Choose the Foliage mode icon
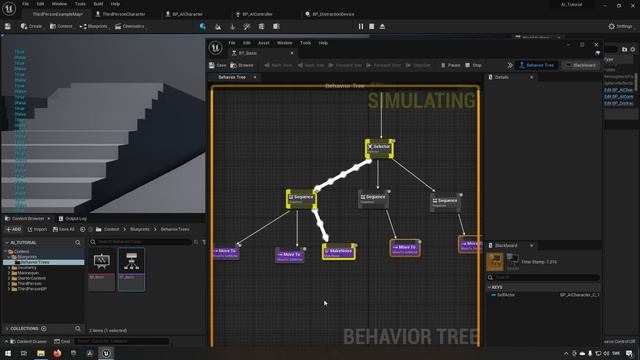640x360 pixels. [233, 27]
